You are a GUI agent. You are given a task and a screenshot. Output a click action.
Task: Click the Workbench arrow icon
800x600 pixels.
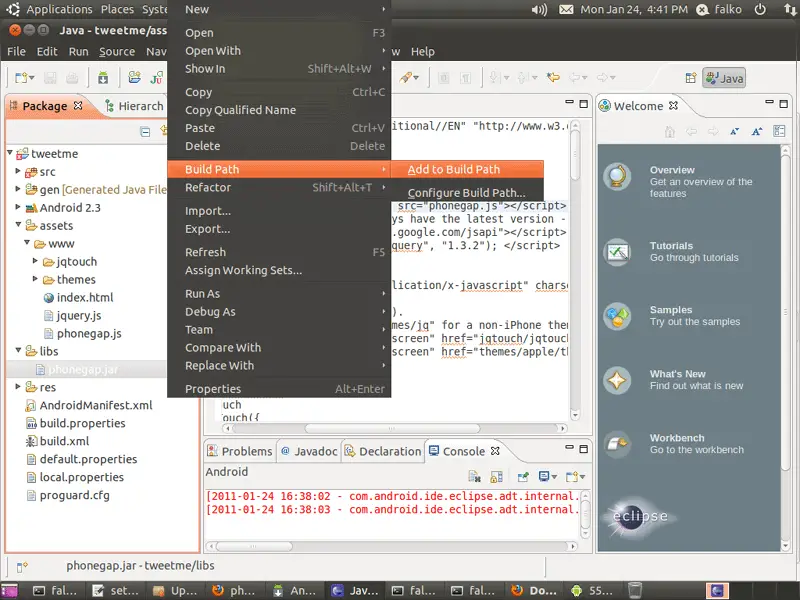(617, 444)
